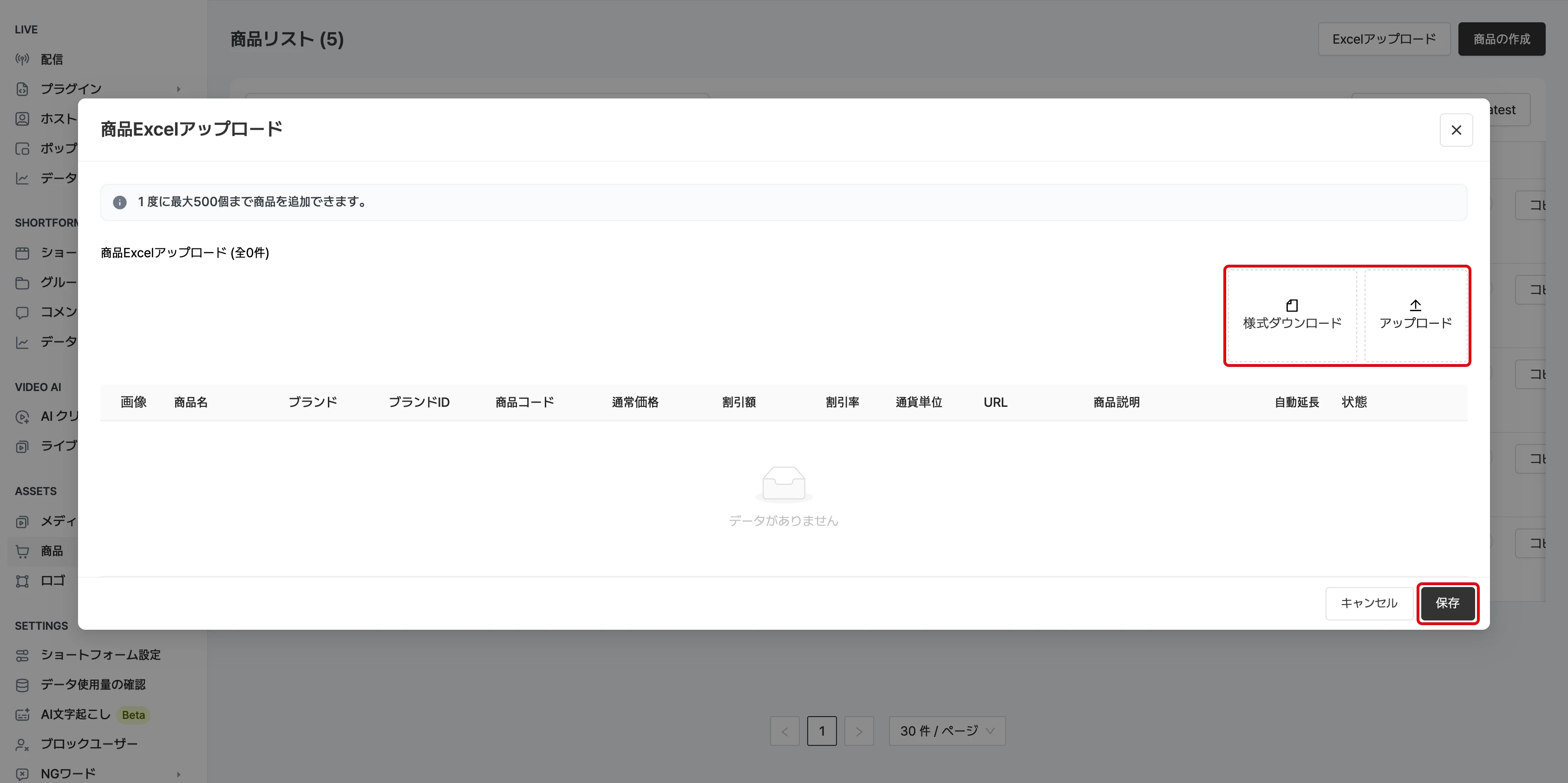Click the AI文字起こし caption icon
Image resolution: width=1568 pixels, height=783 pixels.
(22, 715)
